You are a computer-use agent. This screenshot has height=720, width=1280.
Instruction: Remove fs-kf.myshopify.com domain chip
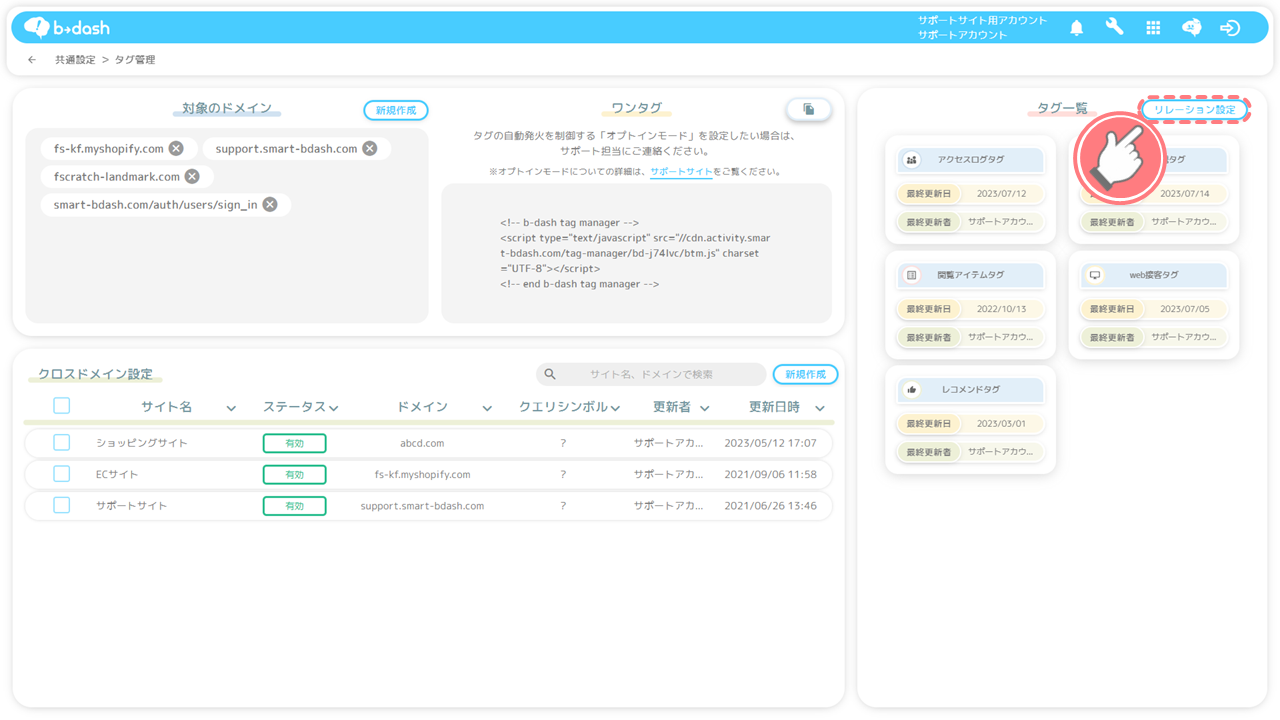pyautogui.click(x=176, y=148)
